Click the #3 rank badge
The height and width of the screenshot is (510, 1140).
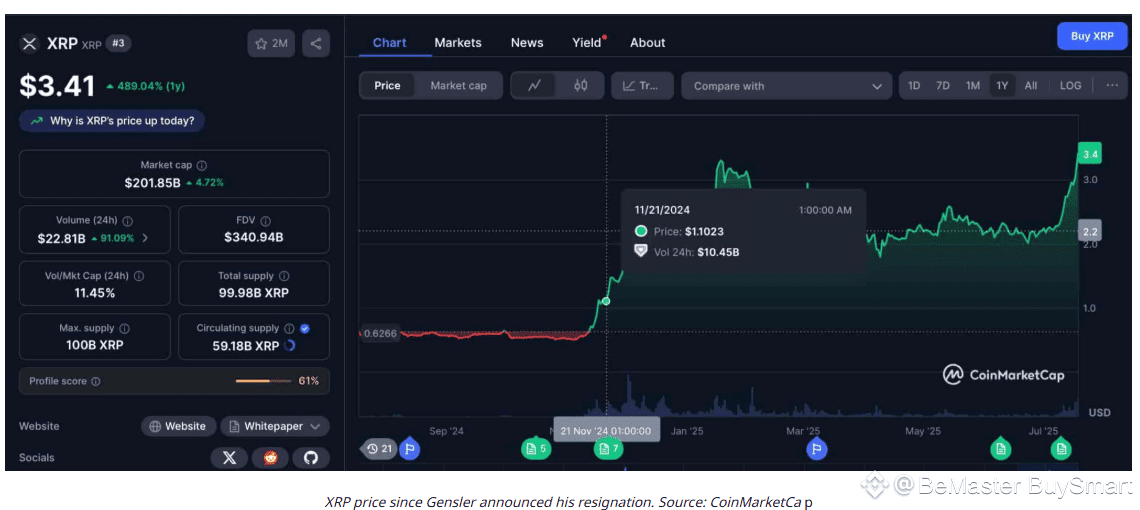click(119, 44)
